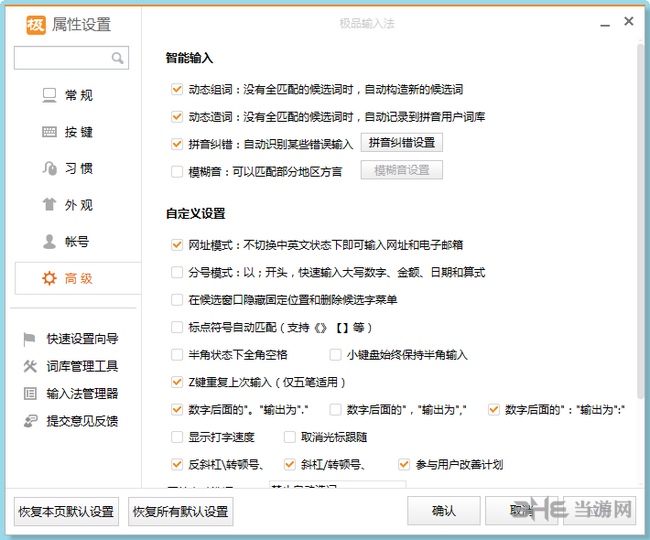The height and width of the screenshot is (540, 650).
Task: Select the 高级 tab
Action: (x=78, y=278)
